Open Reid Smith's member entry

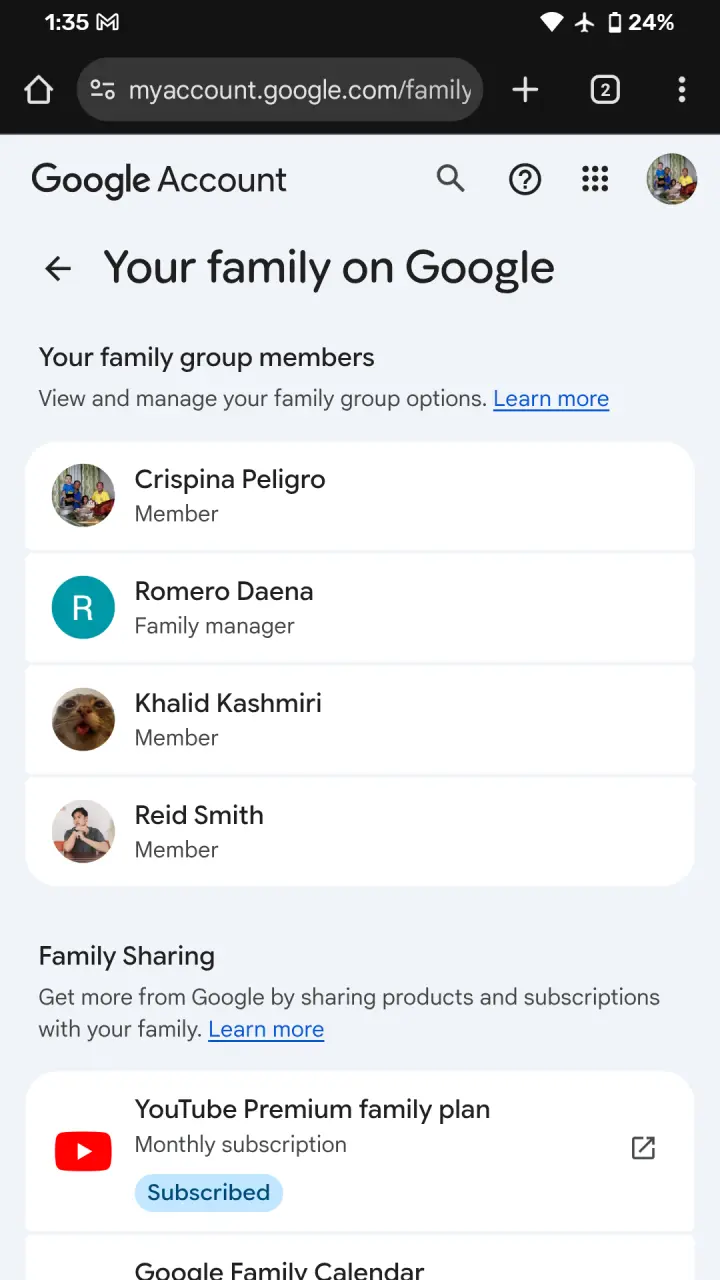360,831
